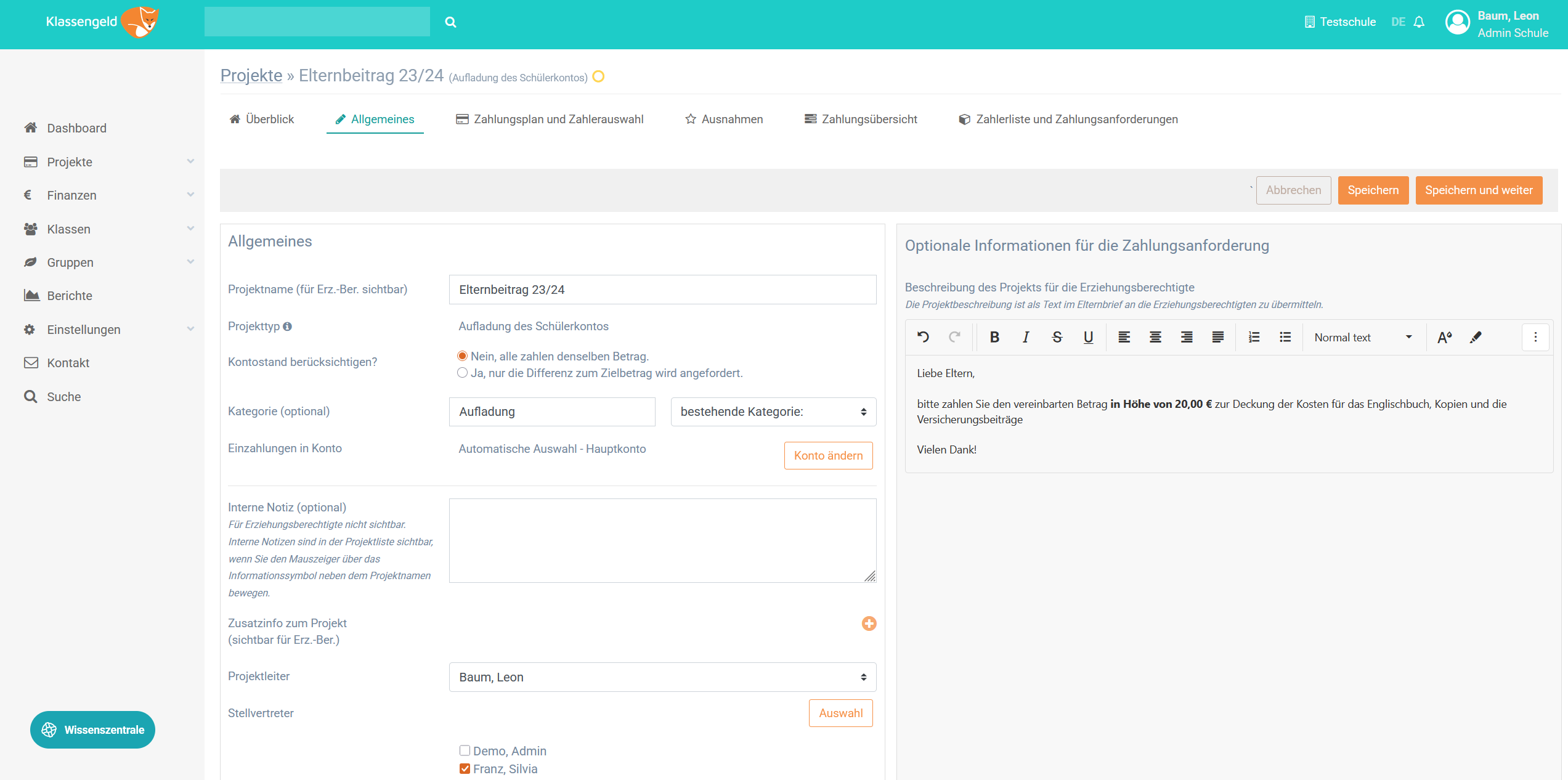The height and width of the screenshot is (780, 1568).
Task: Check the Demo, Admin checkbox
Action: coord(465,750)
